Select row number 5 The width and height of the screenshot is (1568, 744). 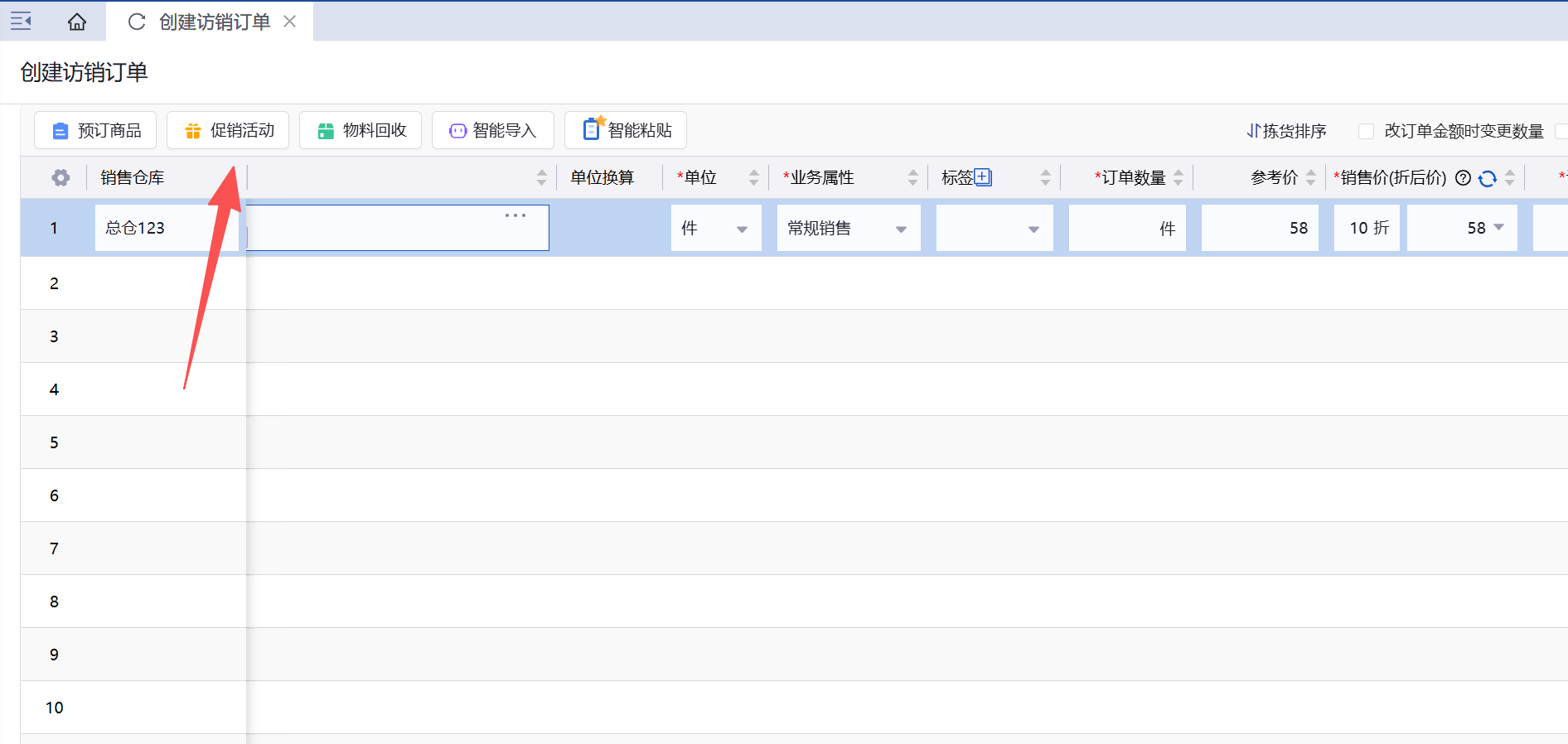[x=54, y=442]
